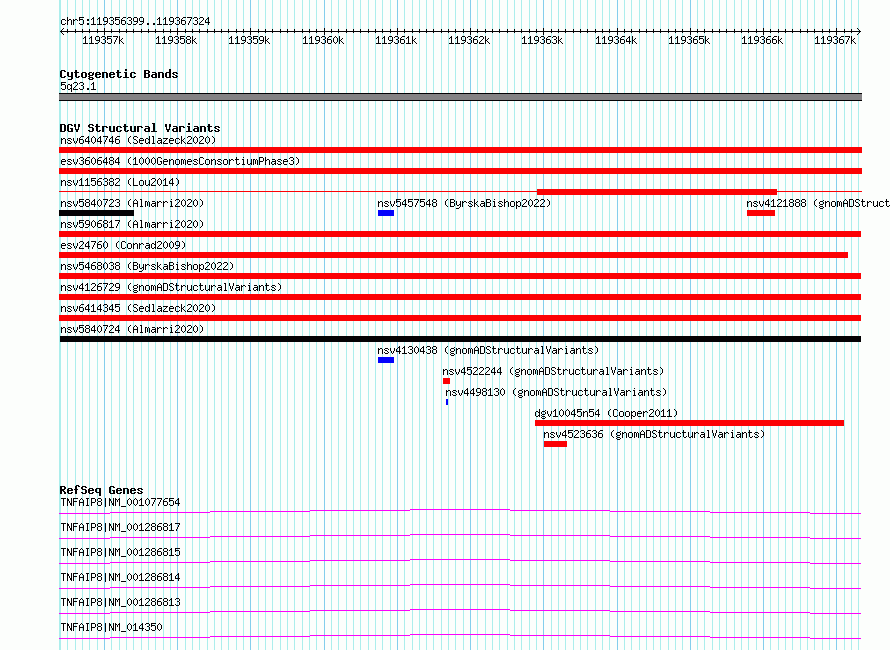Select the nsv5906817 (Almarri2020) label
The image size is (890, 650).
tap(132, 224)
